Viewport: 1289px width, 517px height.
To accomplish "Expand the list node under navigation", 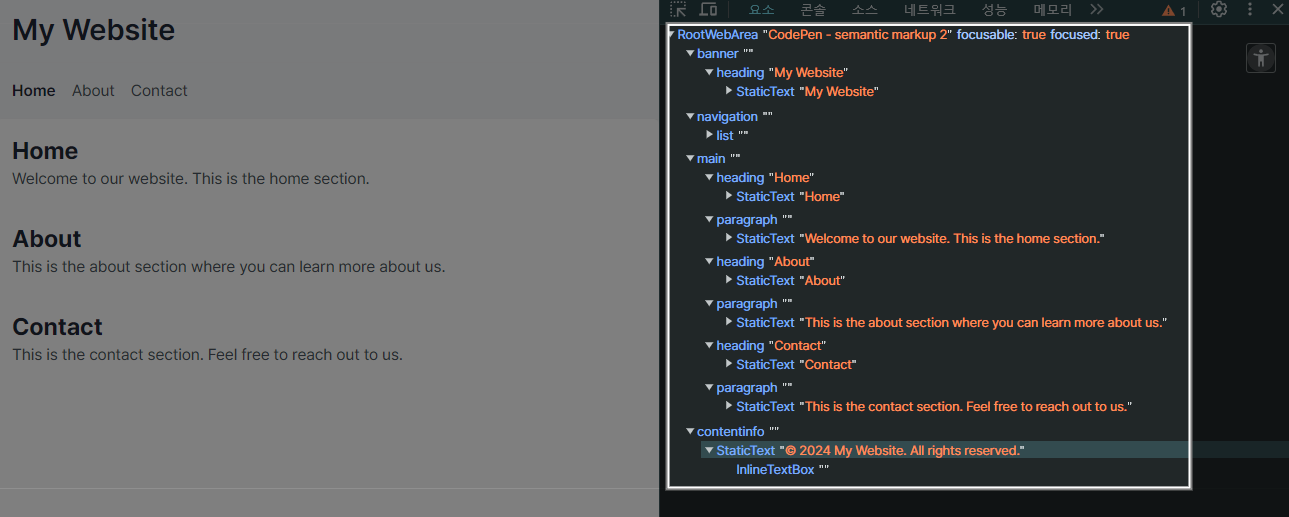I will pos(709,135).
